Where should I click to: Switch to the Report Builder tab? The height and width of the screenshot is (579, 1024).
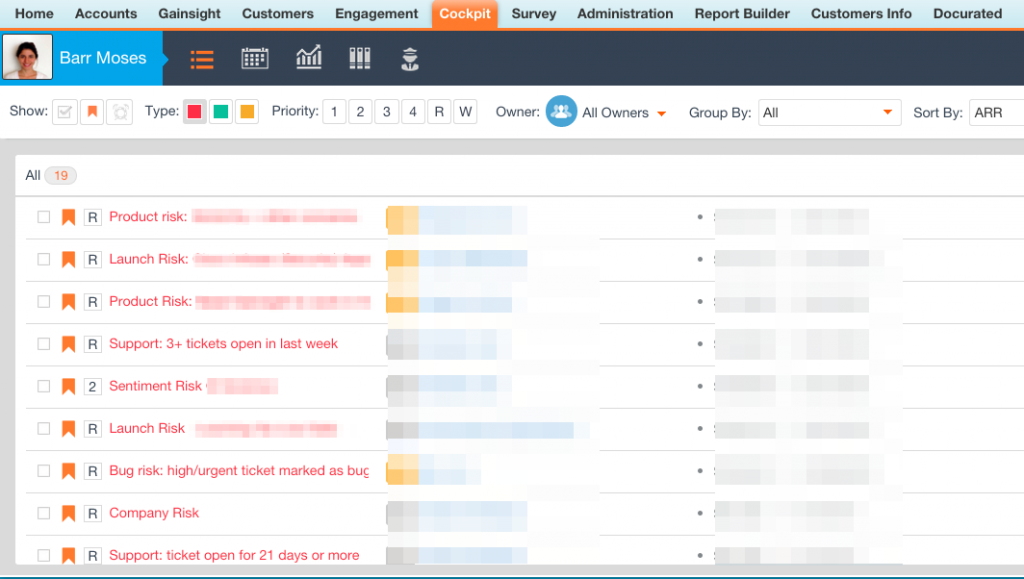[x=743, y=14]
